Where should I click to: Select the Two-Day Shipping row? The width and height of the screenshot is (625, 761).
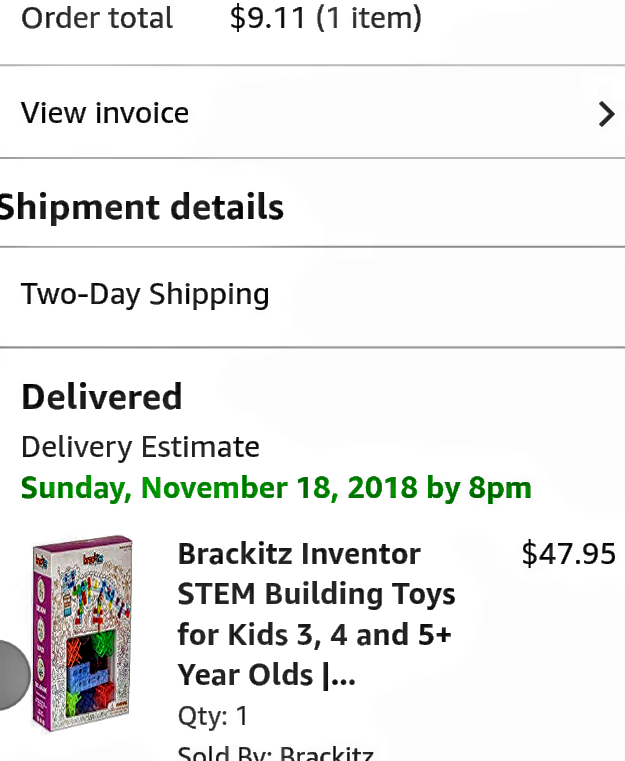(x=145, y=294)
